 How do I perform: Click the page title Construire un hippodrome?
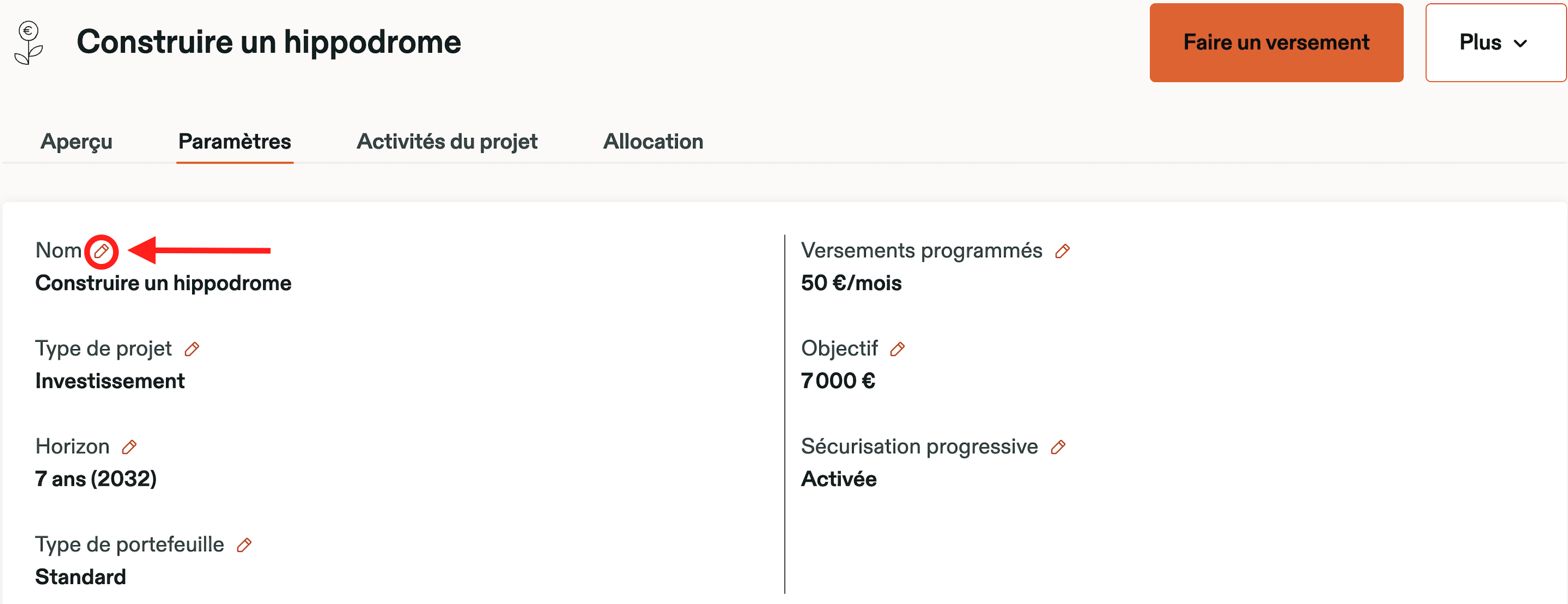268,42
